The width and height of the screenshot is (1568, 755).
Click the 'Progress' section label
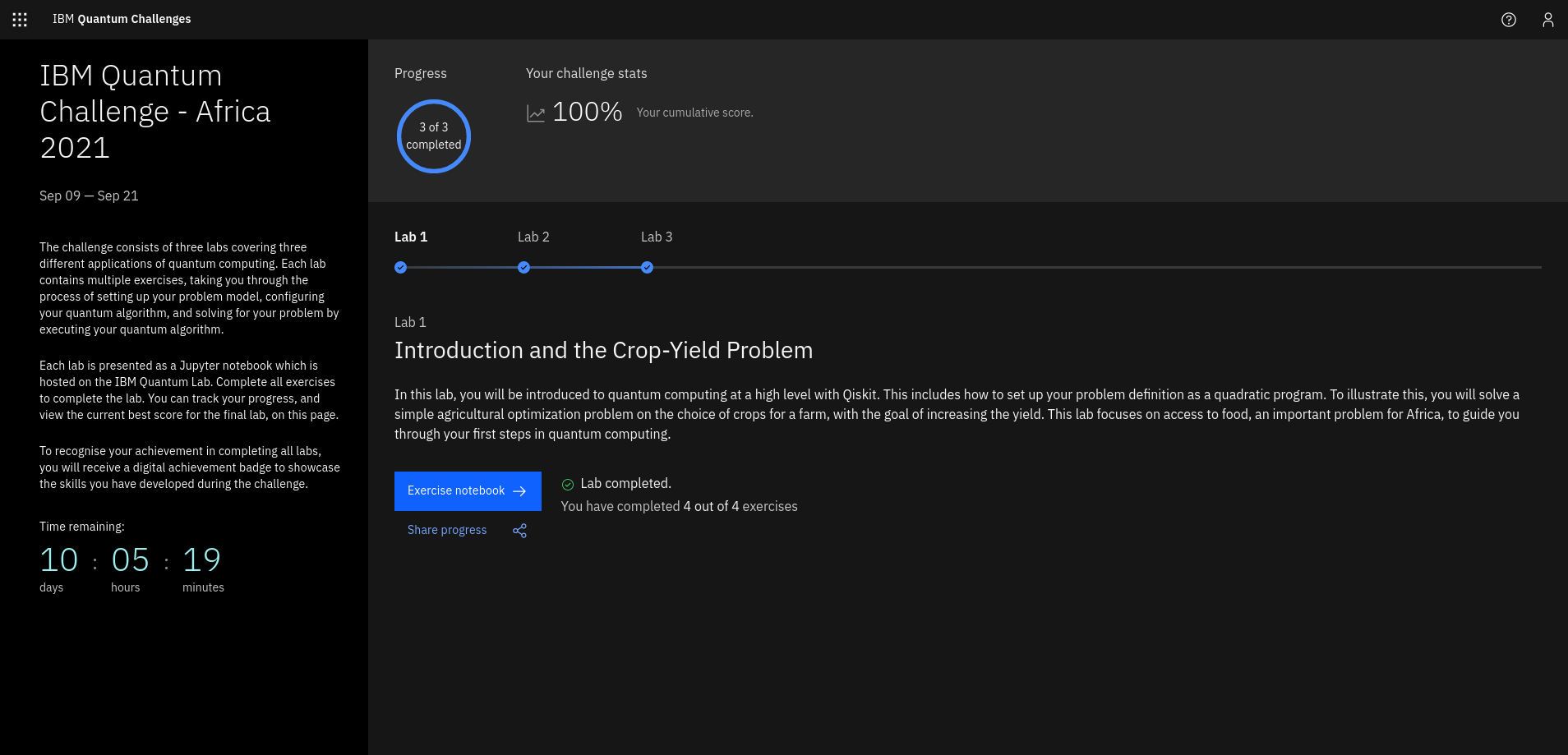[x=421, y=73]
